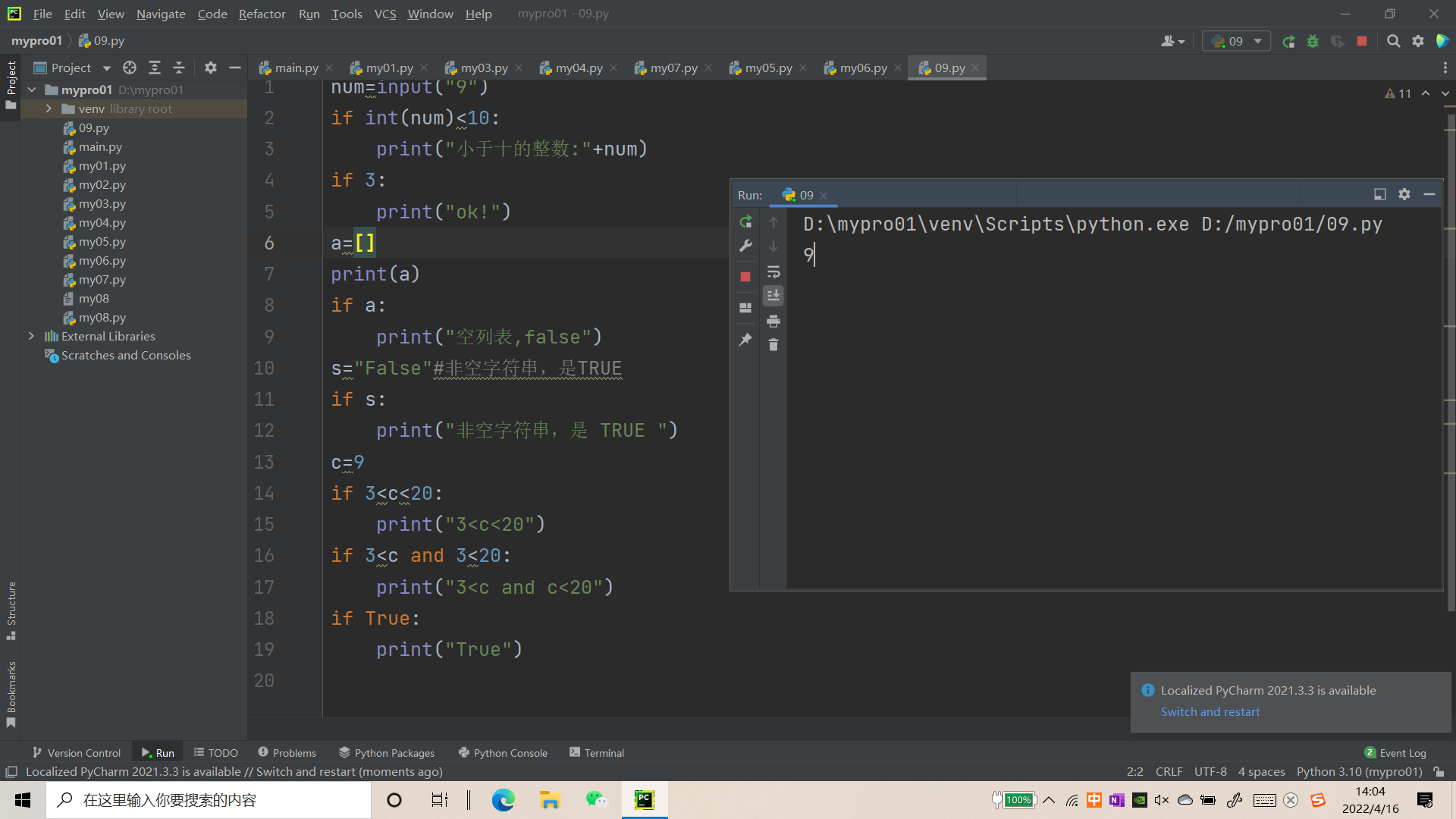Open Bookmarks side tool window
Viewport: 1456px width, 819px height.
pos(11,694)
